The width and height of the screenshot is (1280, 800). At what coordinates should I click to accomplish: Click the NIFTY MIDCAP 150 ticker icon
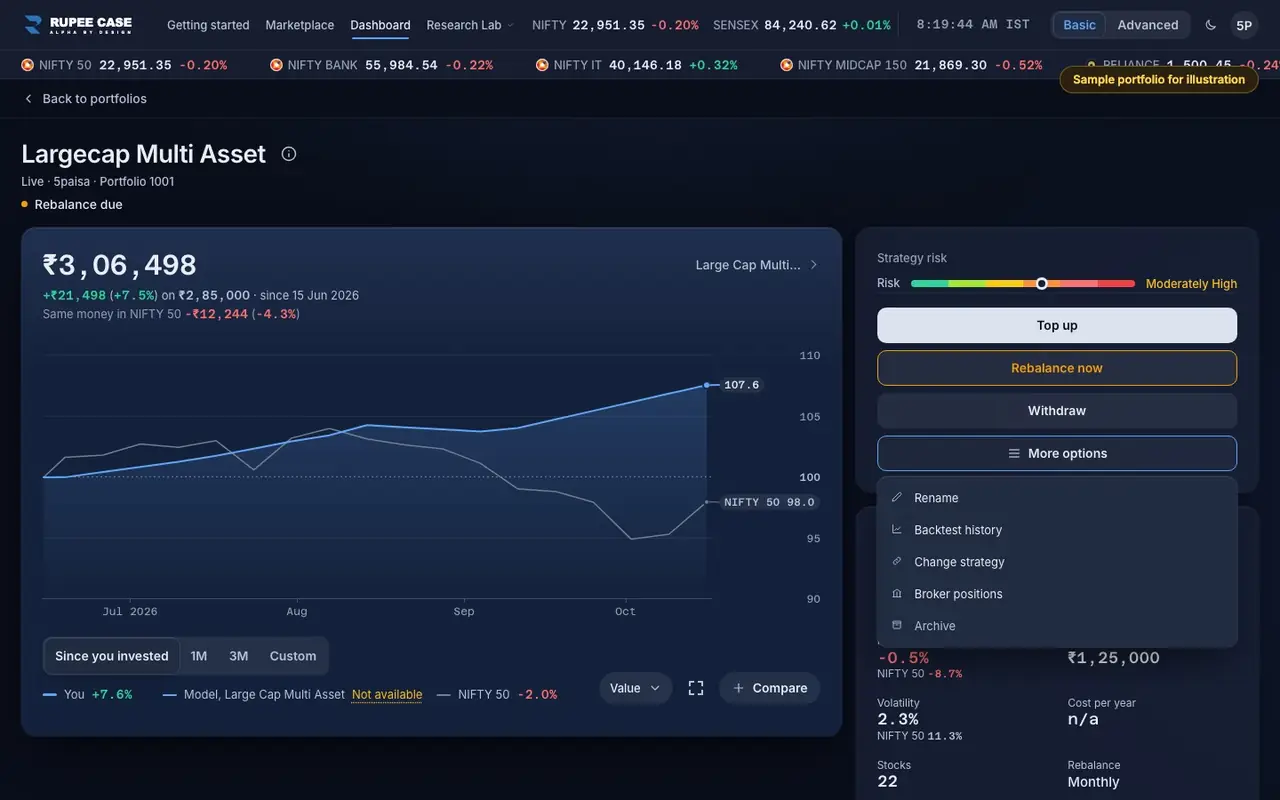coord(787,65)
